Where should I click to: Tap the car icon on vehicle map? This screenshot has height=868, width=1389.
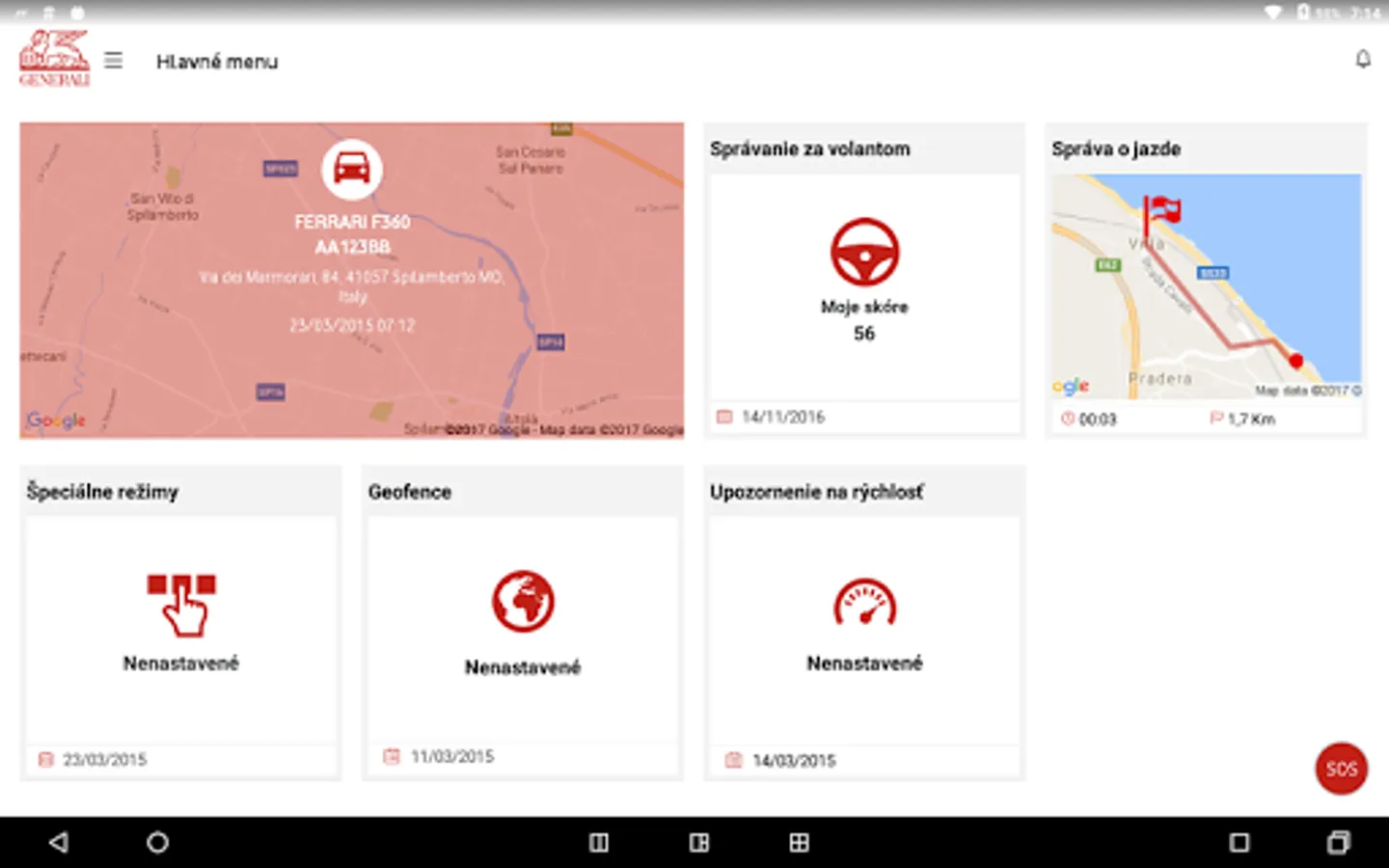352,169
